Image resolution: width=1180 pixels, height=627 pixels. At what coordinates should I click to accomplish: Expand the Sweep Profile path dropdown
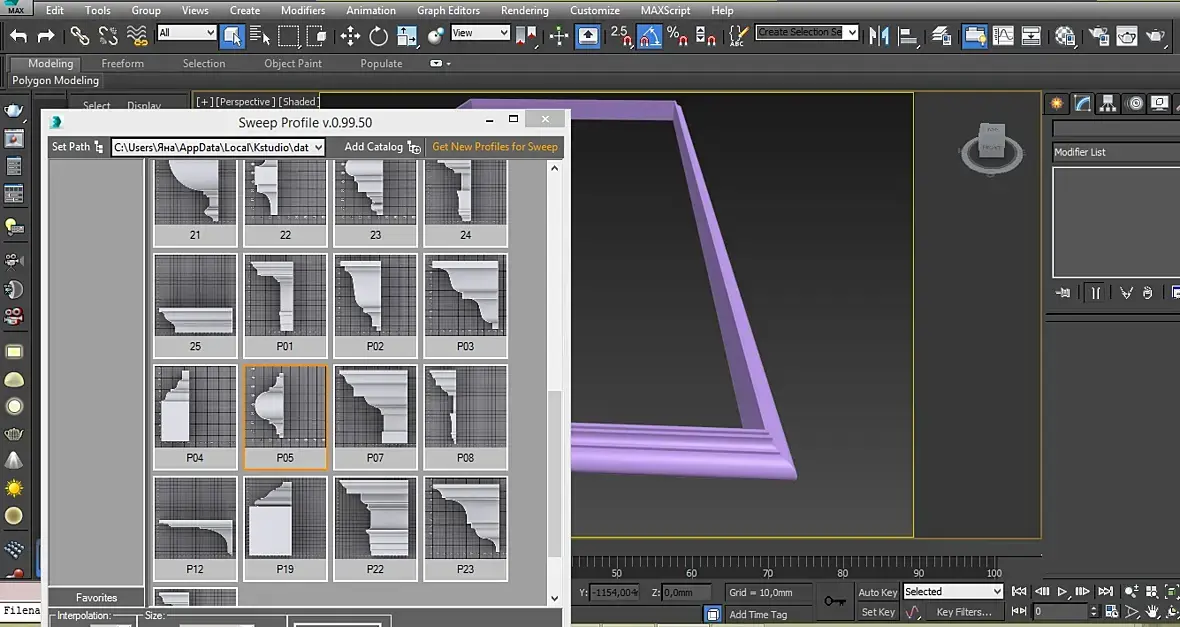319,147
